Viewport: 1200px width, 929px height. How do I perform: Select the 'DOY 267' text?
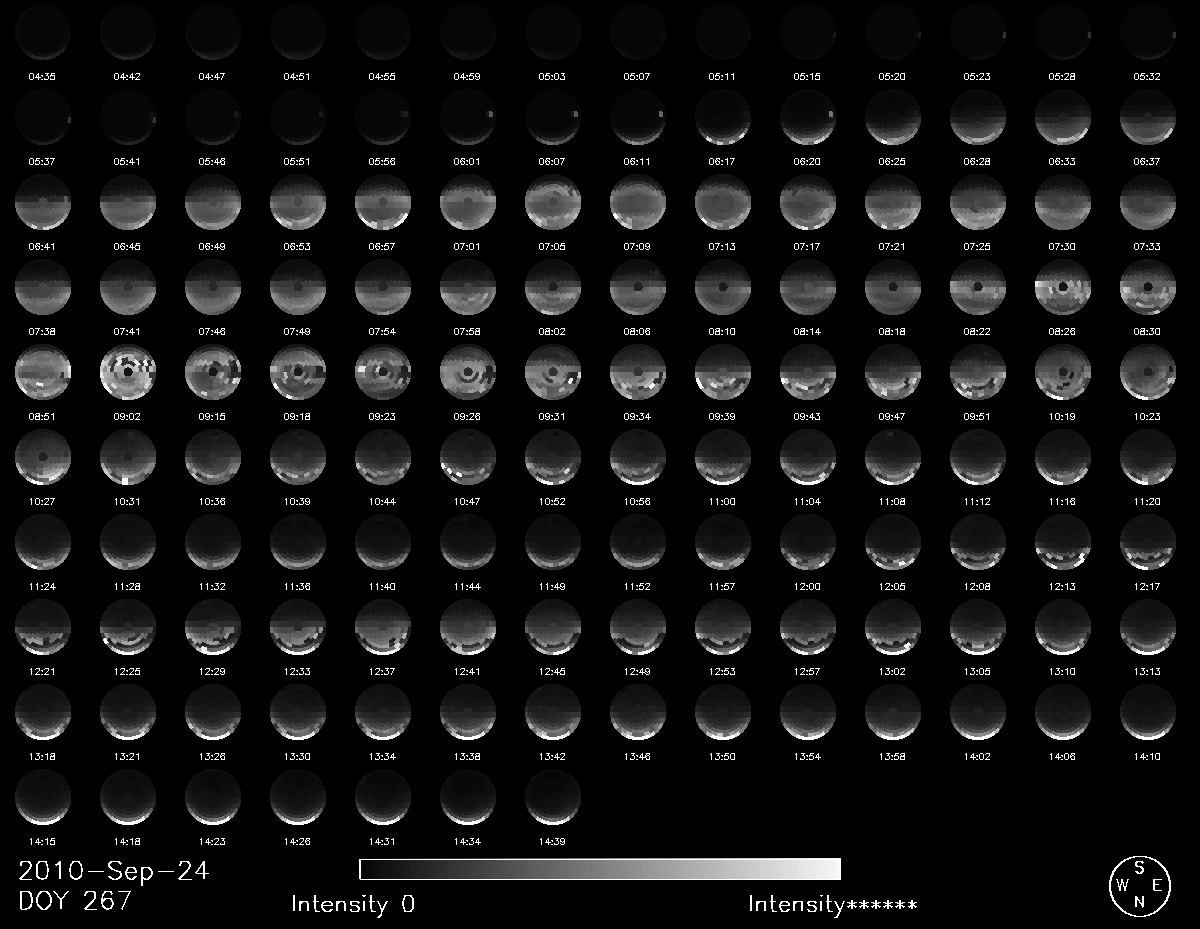point(75,901)
